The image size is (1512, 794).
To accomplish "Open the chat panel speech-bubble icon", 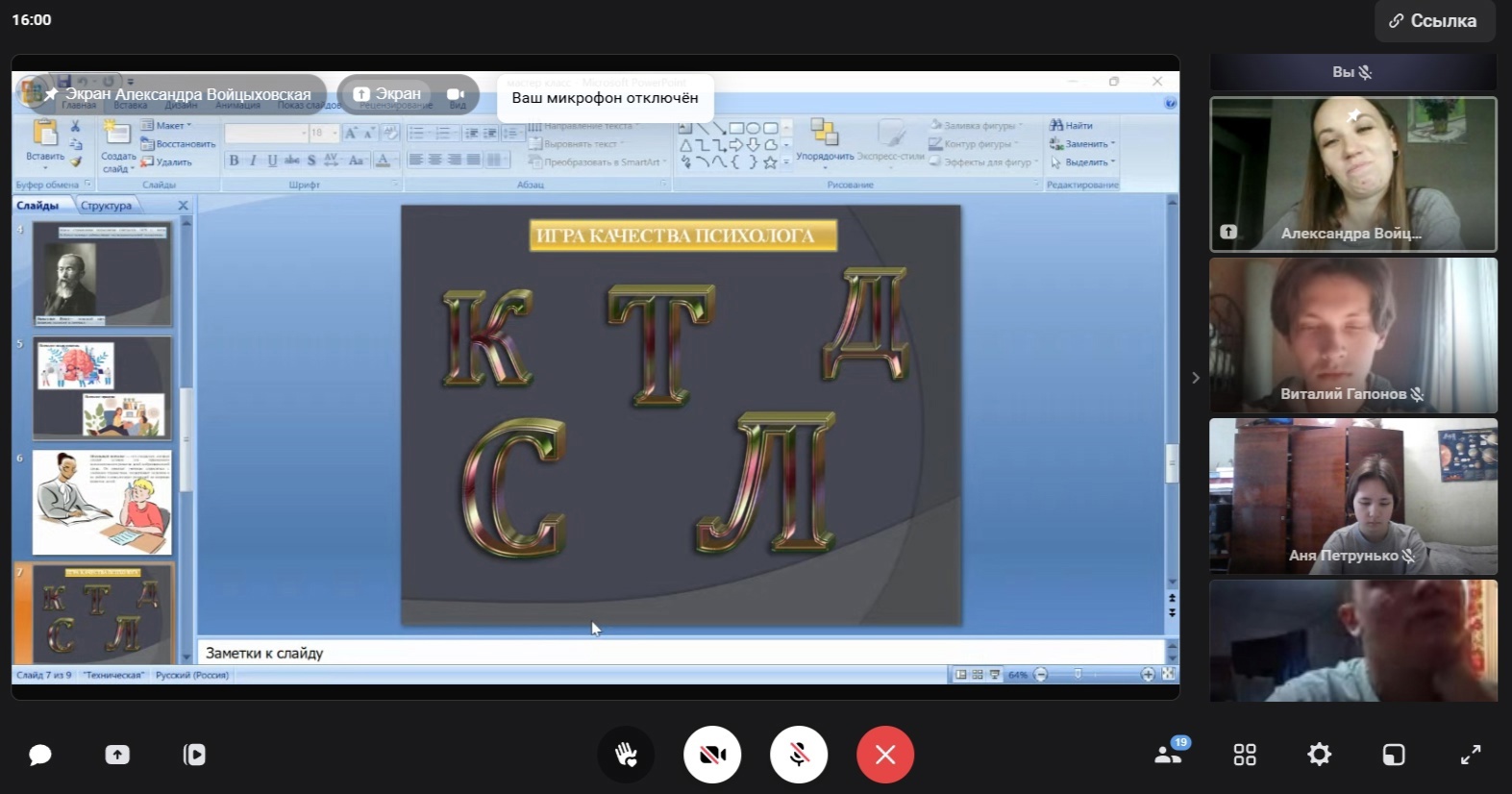I will tap(39, 755).
